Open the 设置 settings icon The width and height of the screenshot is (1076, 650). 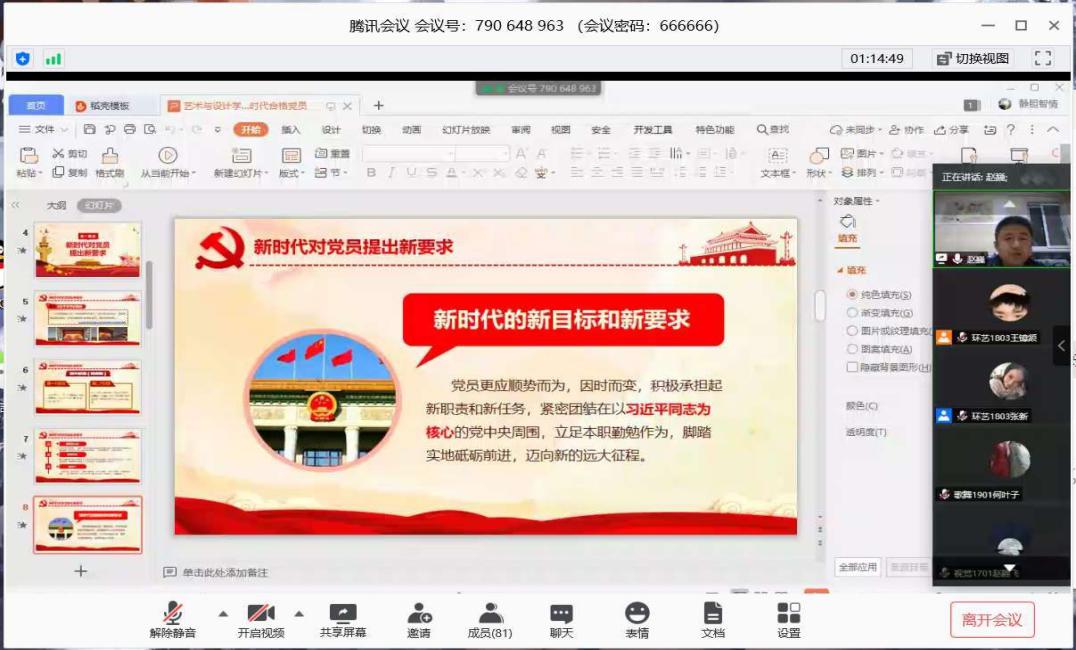pos(789,619)
